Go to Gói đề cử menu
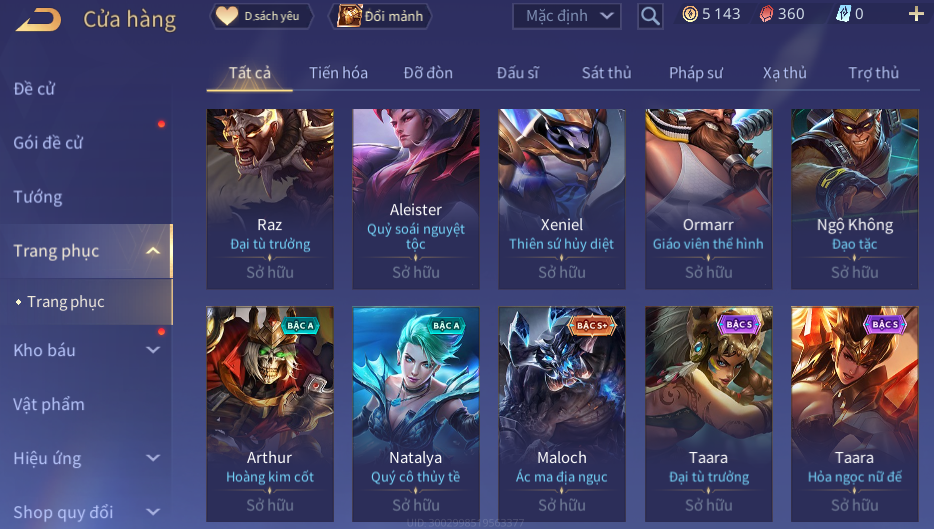This screenshot has height=529, width=934. (48, 142)
